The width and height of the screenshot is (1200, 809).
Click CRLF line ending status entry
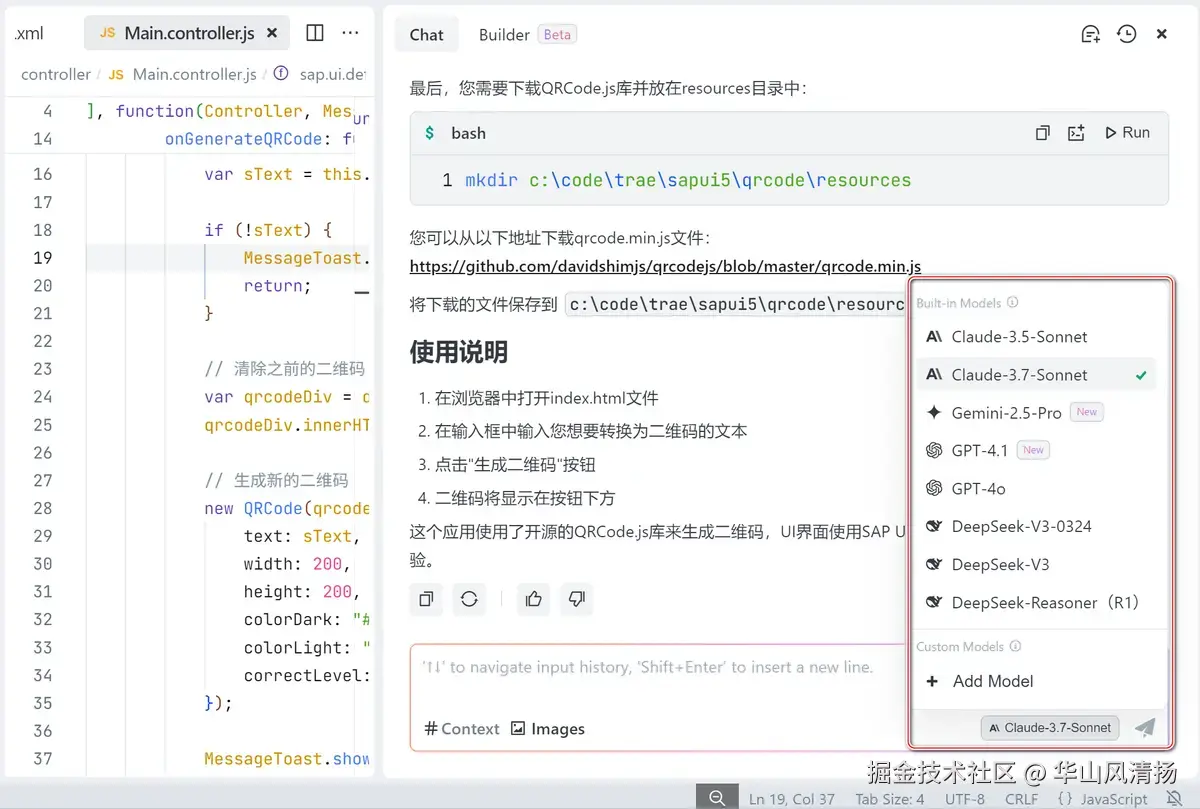point(1021,798)
